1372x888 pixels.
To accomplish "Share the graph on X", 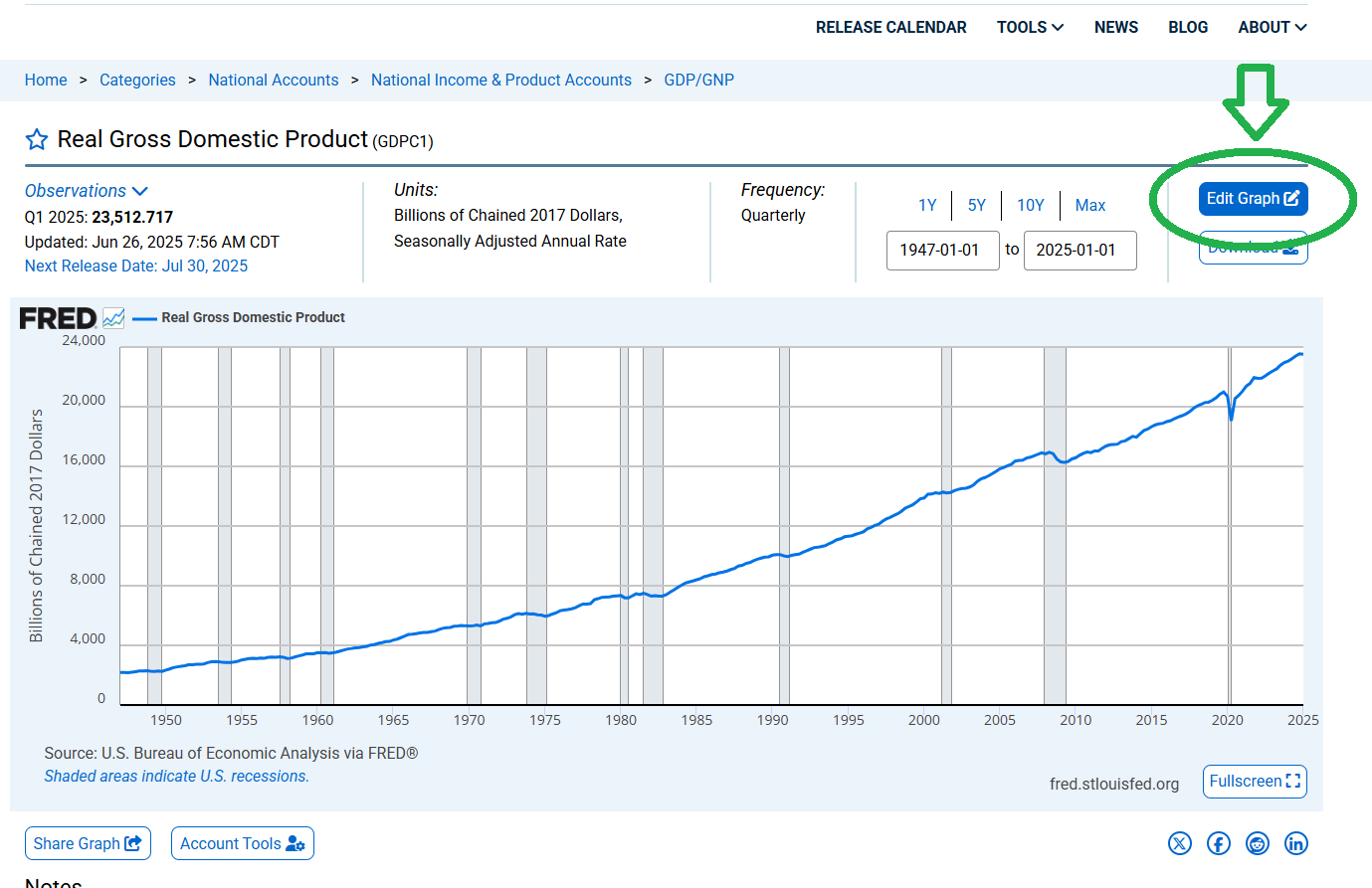I will (x=1180, y=843).
